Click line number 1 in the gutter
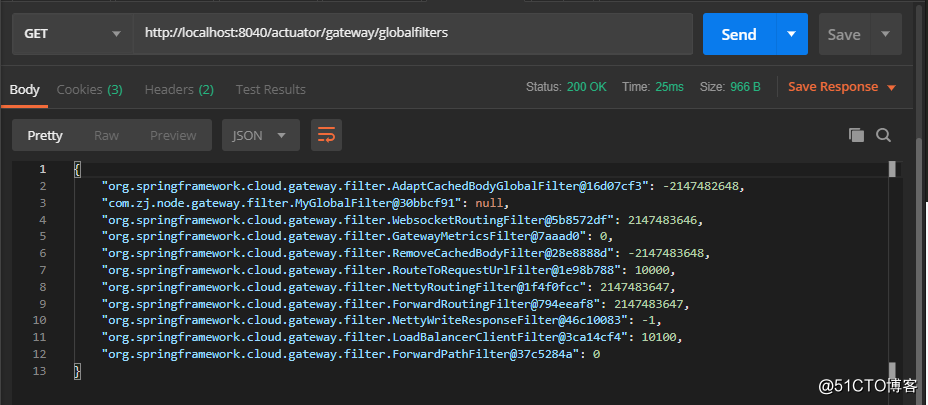This screenshot has height=405, width=928. [x=42, y=169]
